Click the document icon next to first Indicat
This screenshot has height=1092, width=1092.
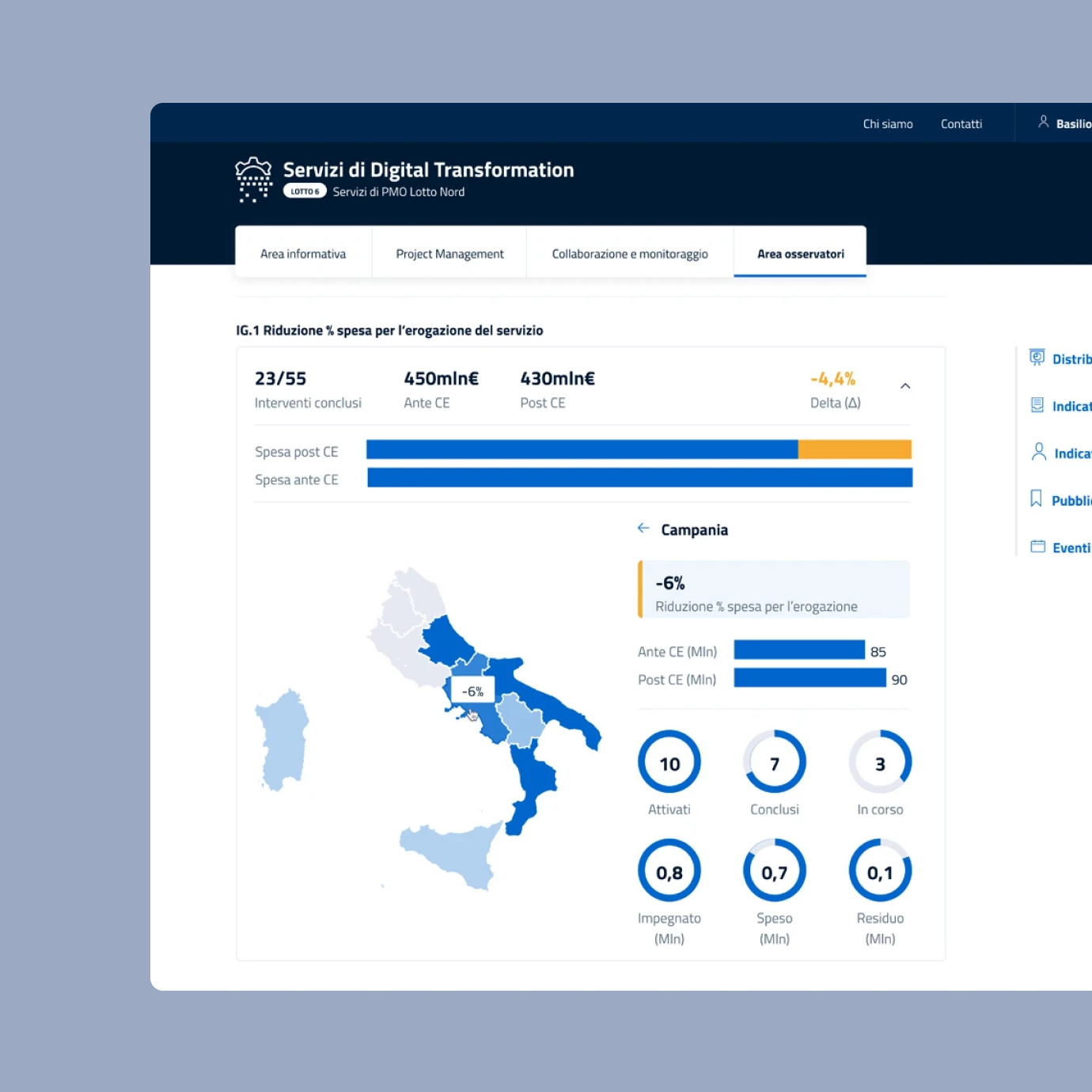pos(1037,405)
